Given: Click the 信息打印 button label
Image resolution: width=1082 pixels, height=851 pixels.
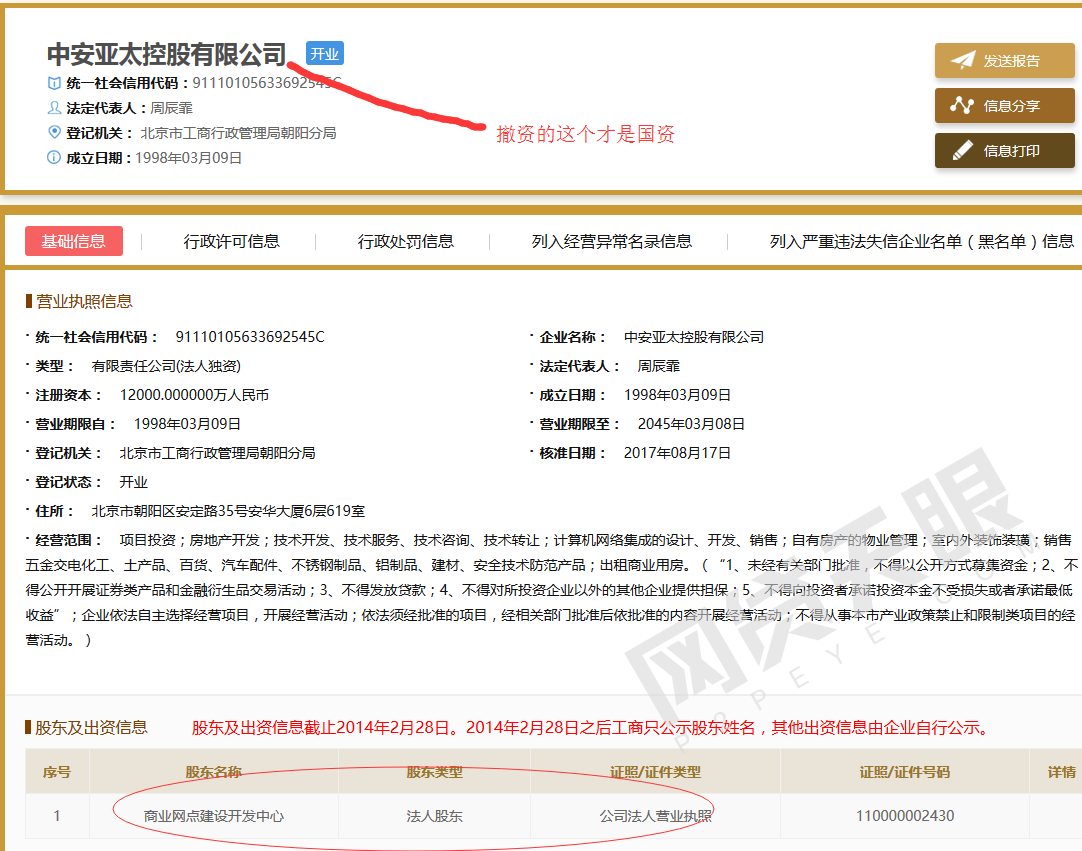Looking at the screenshot, I should coord(1012,150).
